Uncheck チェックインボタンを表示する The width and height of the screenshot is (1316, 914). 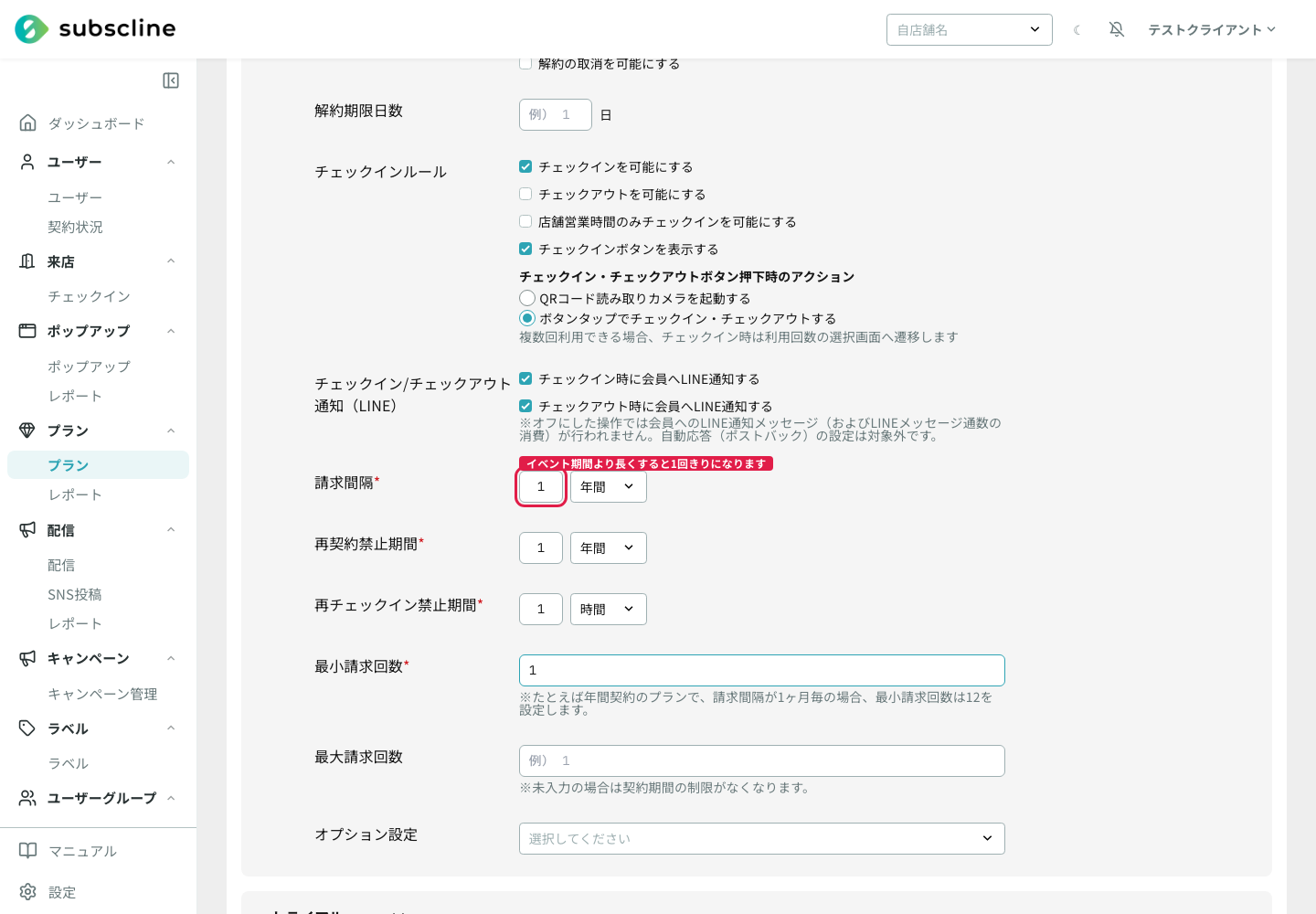[x=525, y=249]
